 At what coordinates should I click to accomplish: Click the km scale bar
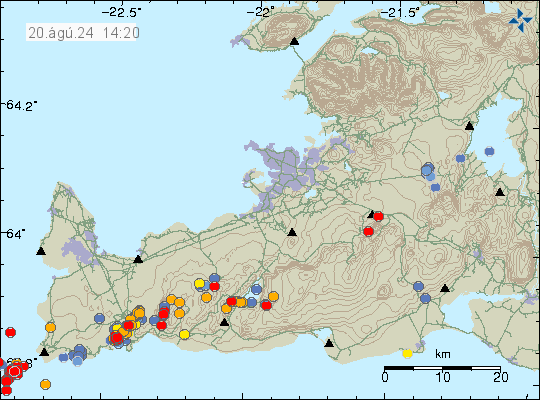point(443,368)
